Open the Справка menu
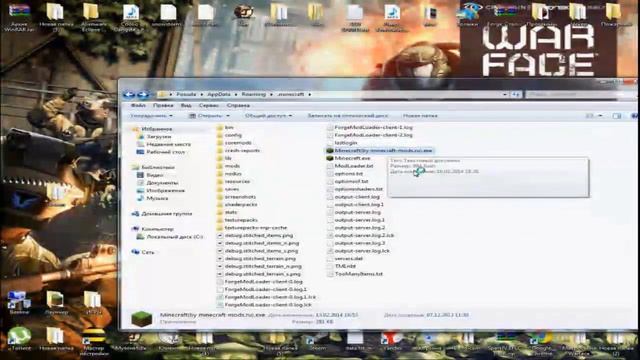Image resolution: width=640 pixels, height=360 pixels. [x=238, y=105]
